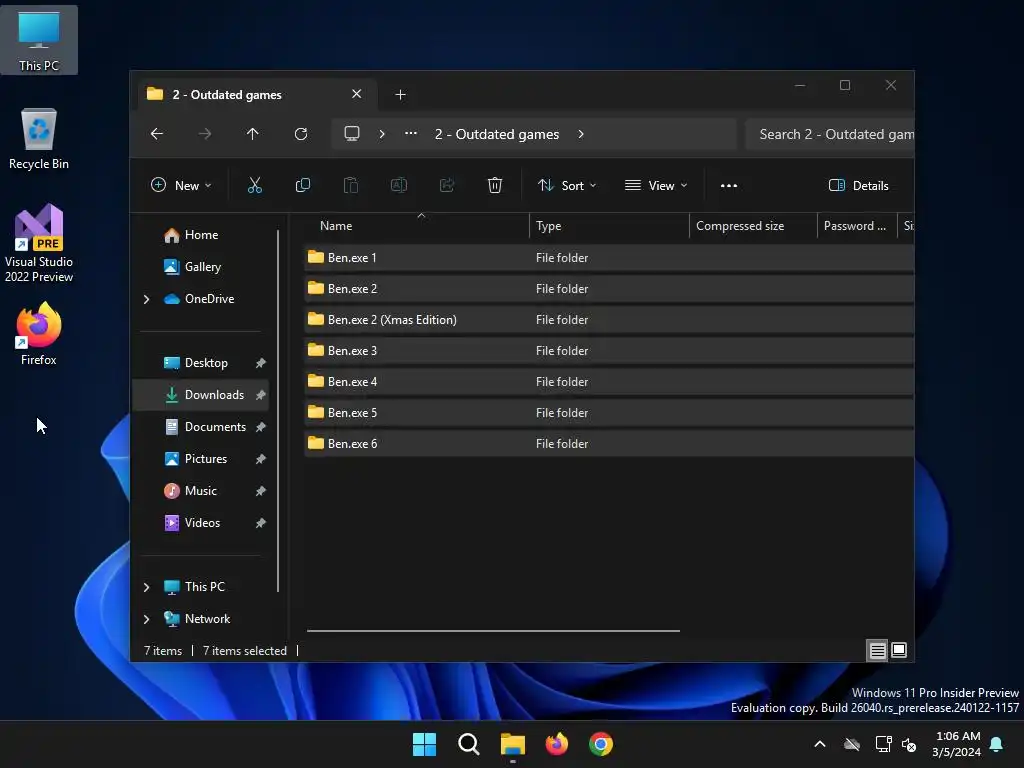Sort by the Type column header
The width and height of the screenshot is (1024, 768).
click(x=609, y=226)
